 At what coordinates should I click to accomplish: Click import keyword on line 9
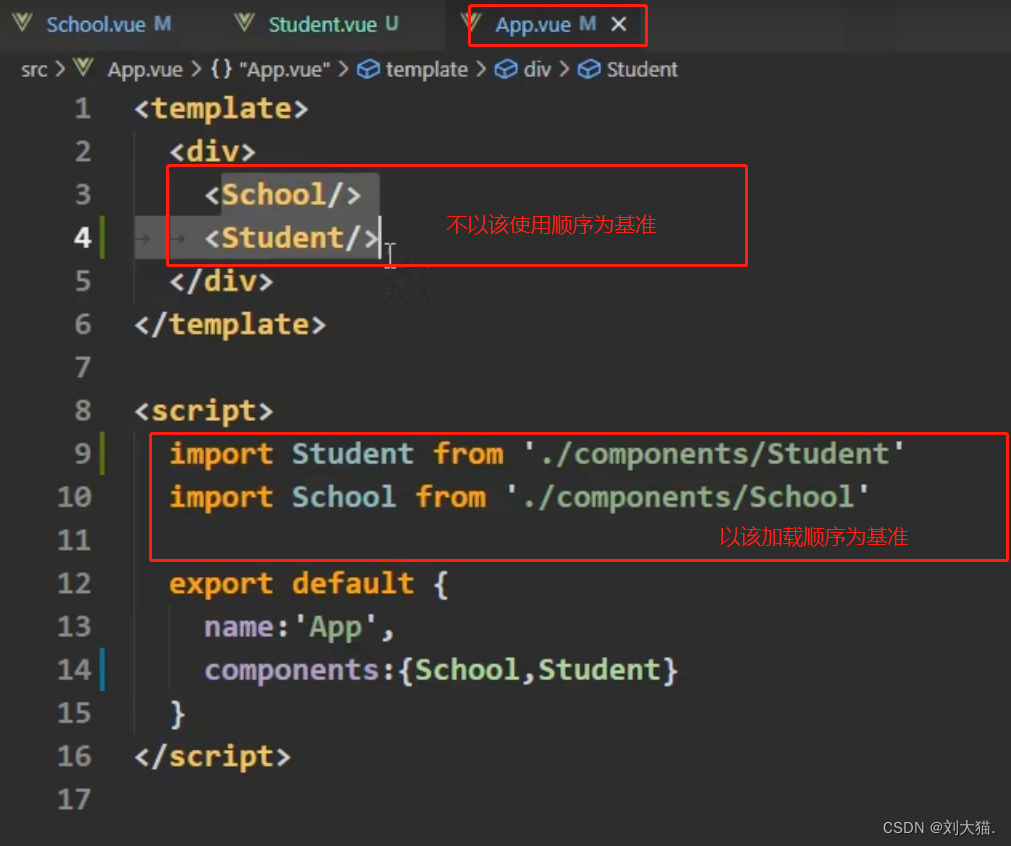221,454
